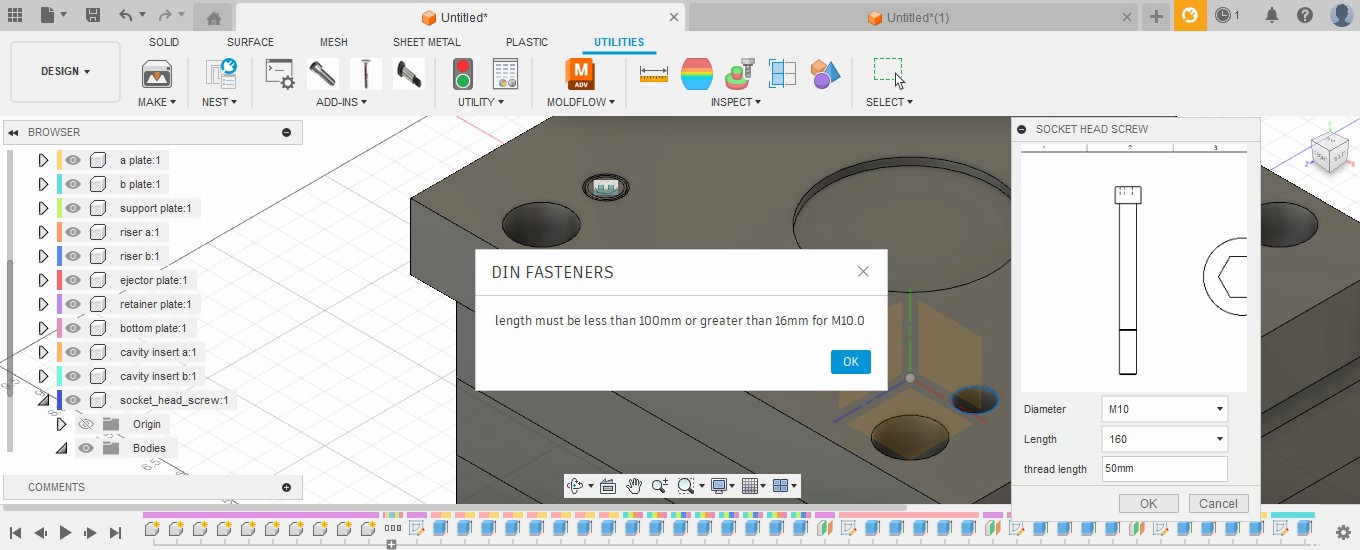Click the socket head screw add-in icon
1360x550 pixels.
point(322,74)
